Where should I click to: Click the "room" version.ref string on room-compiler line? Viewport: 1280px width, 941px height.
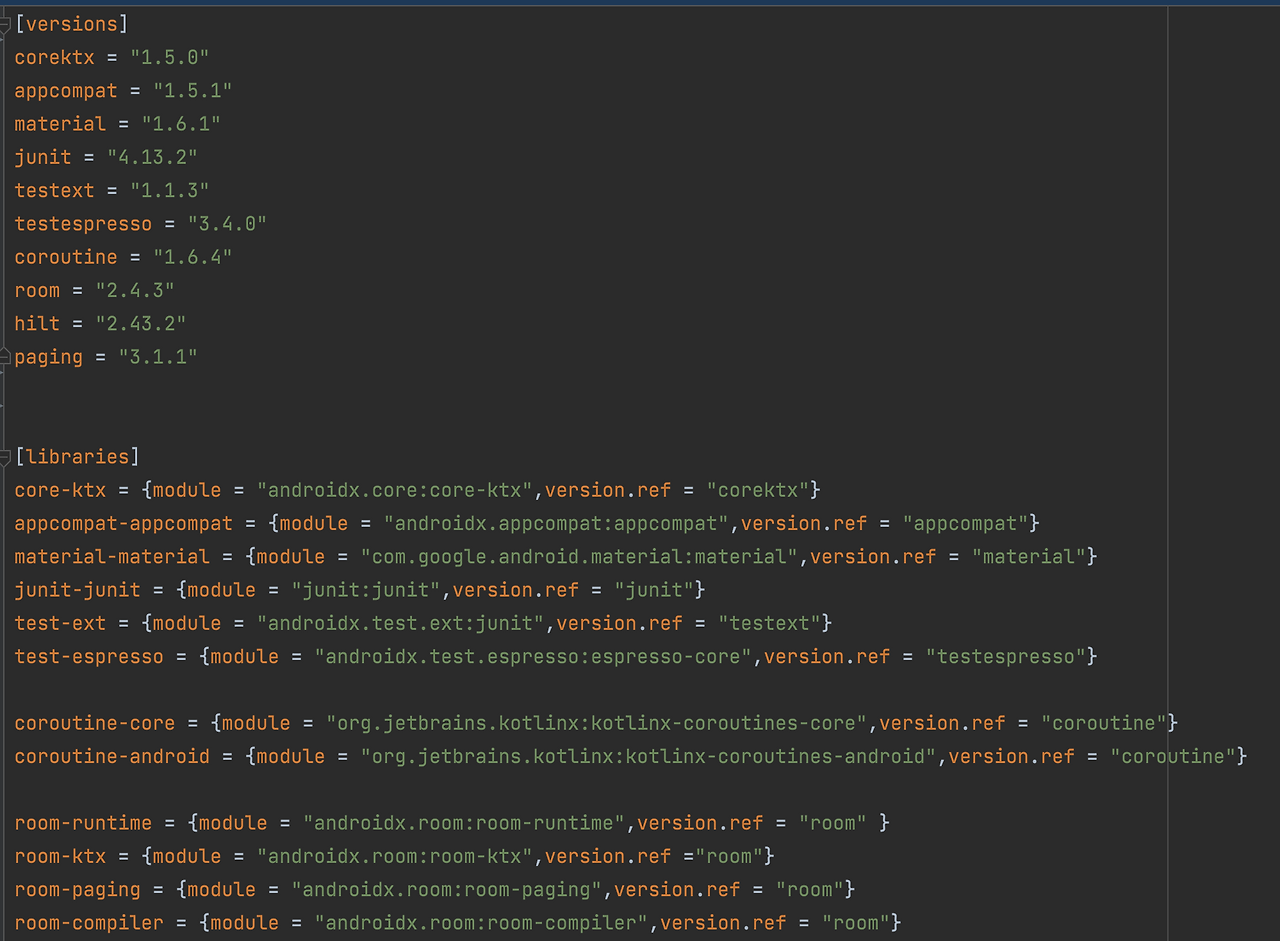(855, 923)
